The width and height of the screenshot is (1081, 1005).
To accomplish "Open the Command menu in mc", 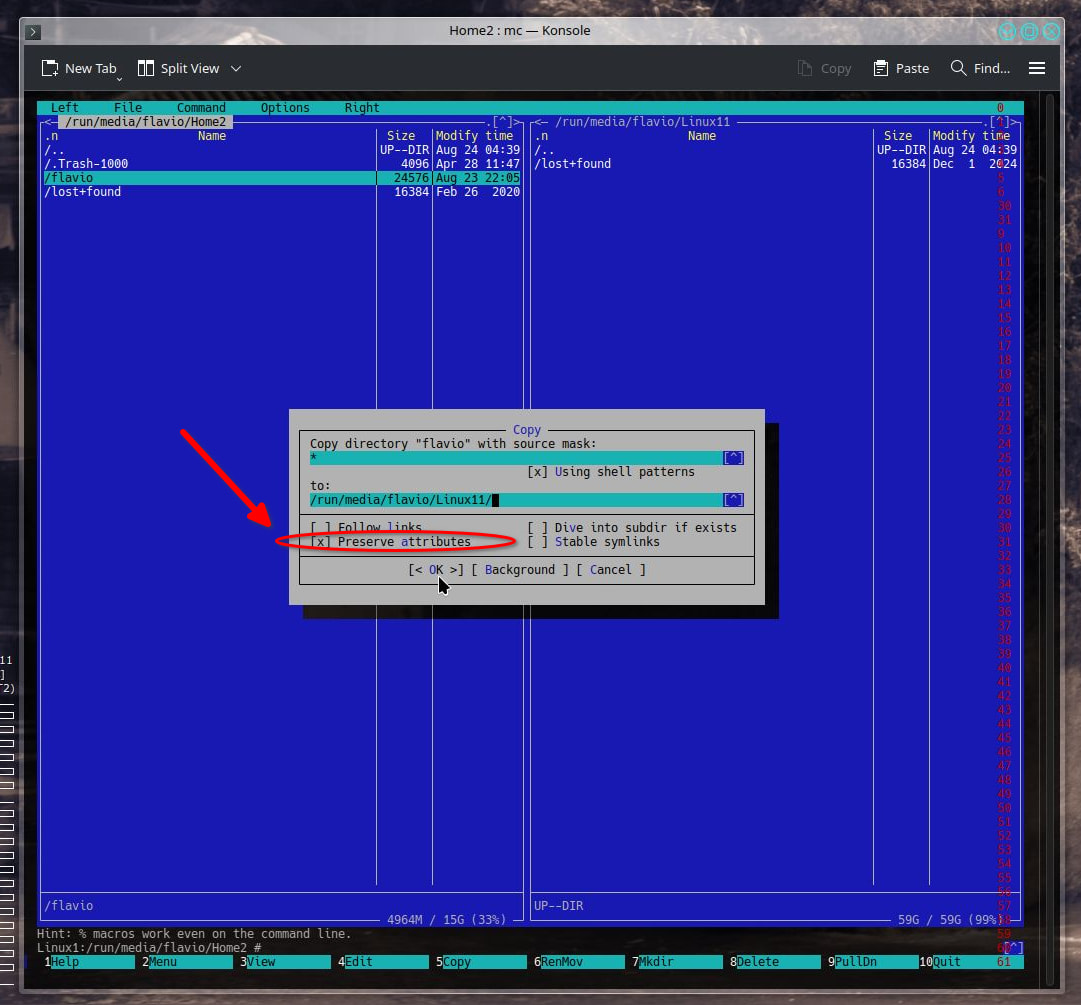I will (x=201, y=108).
